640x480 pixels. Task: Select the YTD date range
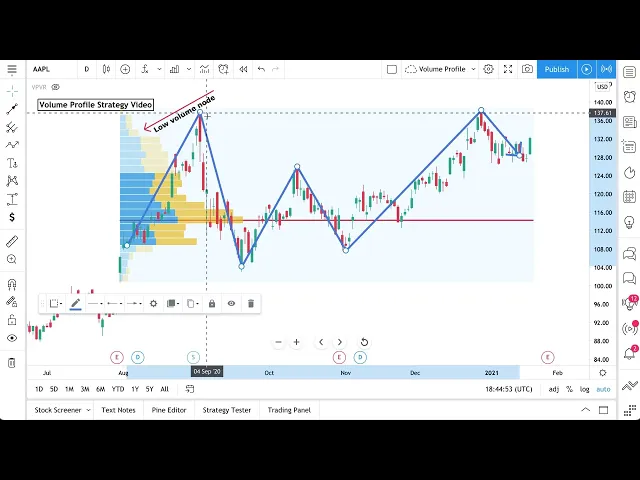tap(118, 389)
